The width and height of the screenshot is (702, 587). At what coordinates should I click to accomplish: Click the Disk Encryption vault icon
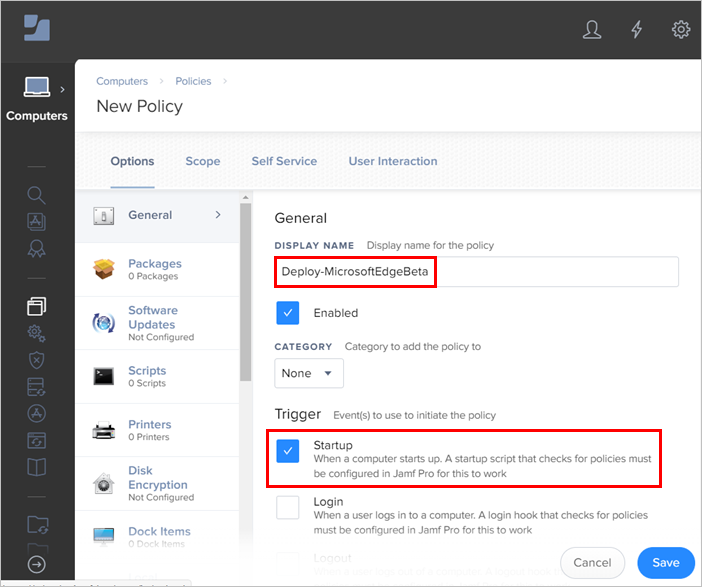(103, 484)
